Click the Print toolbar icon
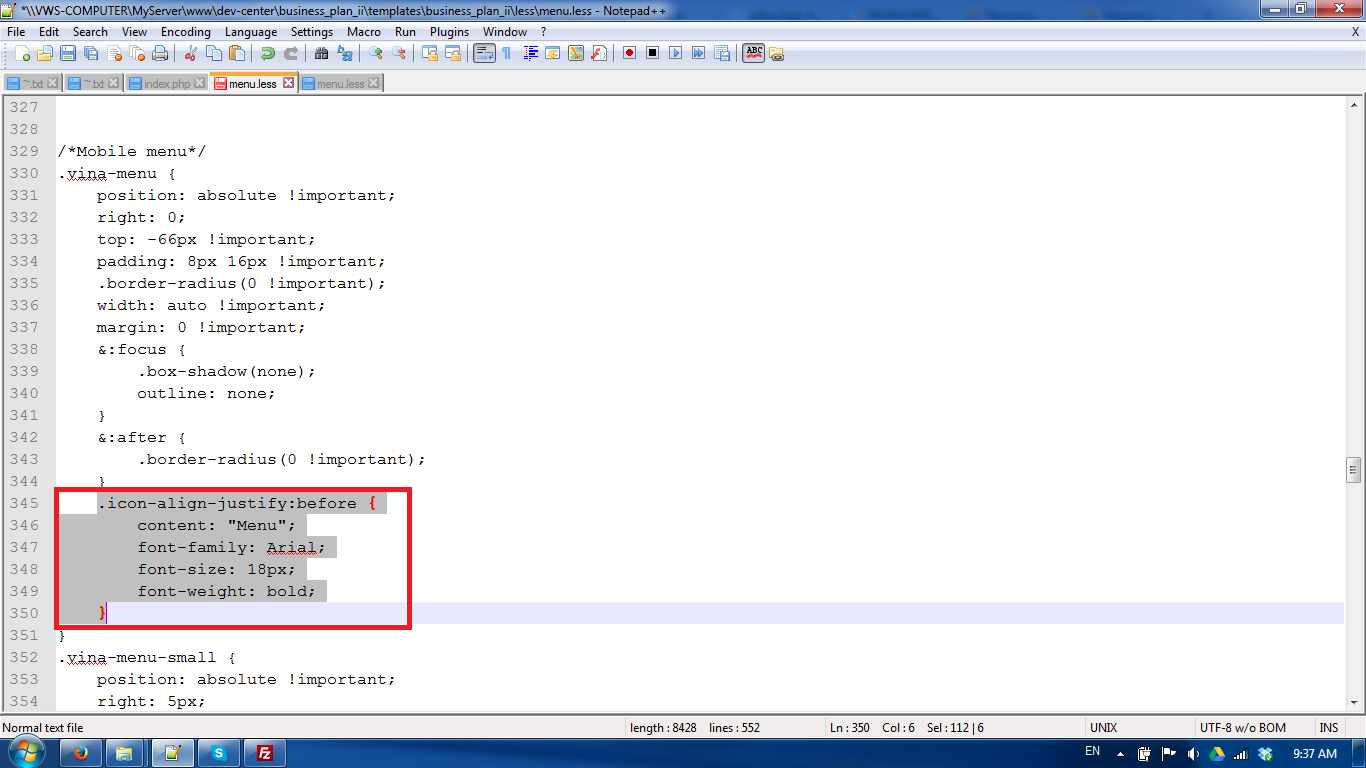 click(160, 53)
